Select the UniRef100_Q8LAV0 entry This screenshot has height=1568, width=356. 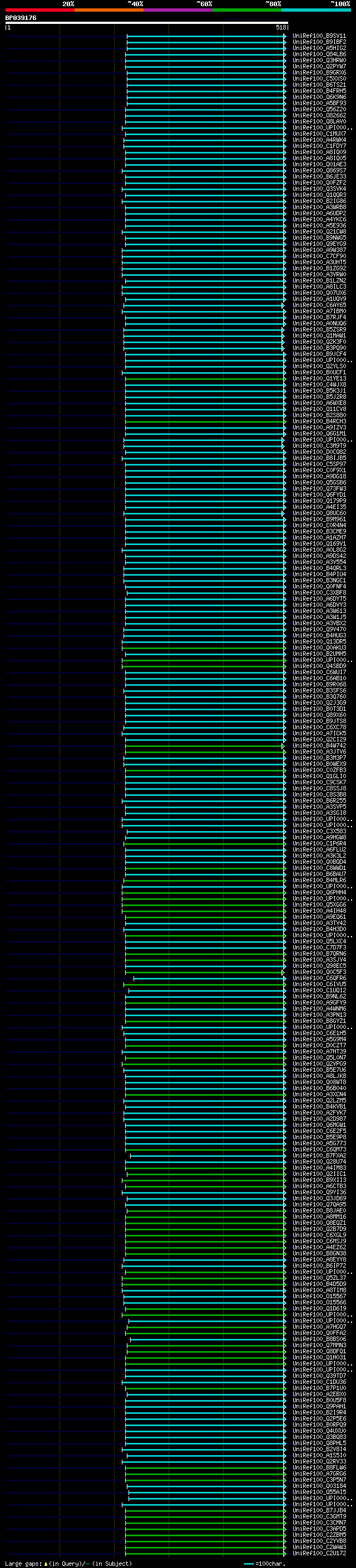point(319,122)
